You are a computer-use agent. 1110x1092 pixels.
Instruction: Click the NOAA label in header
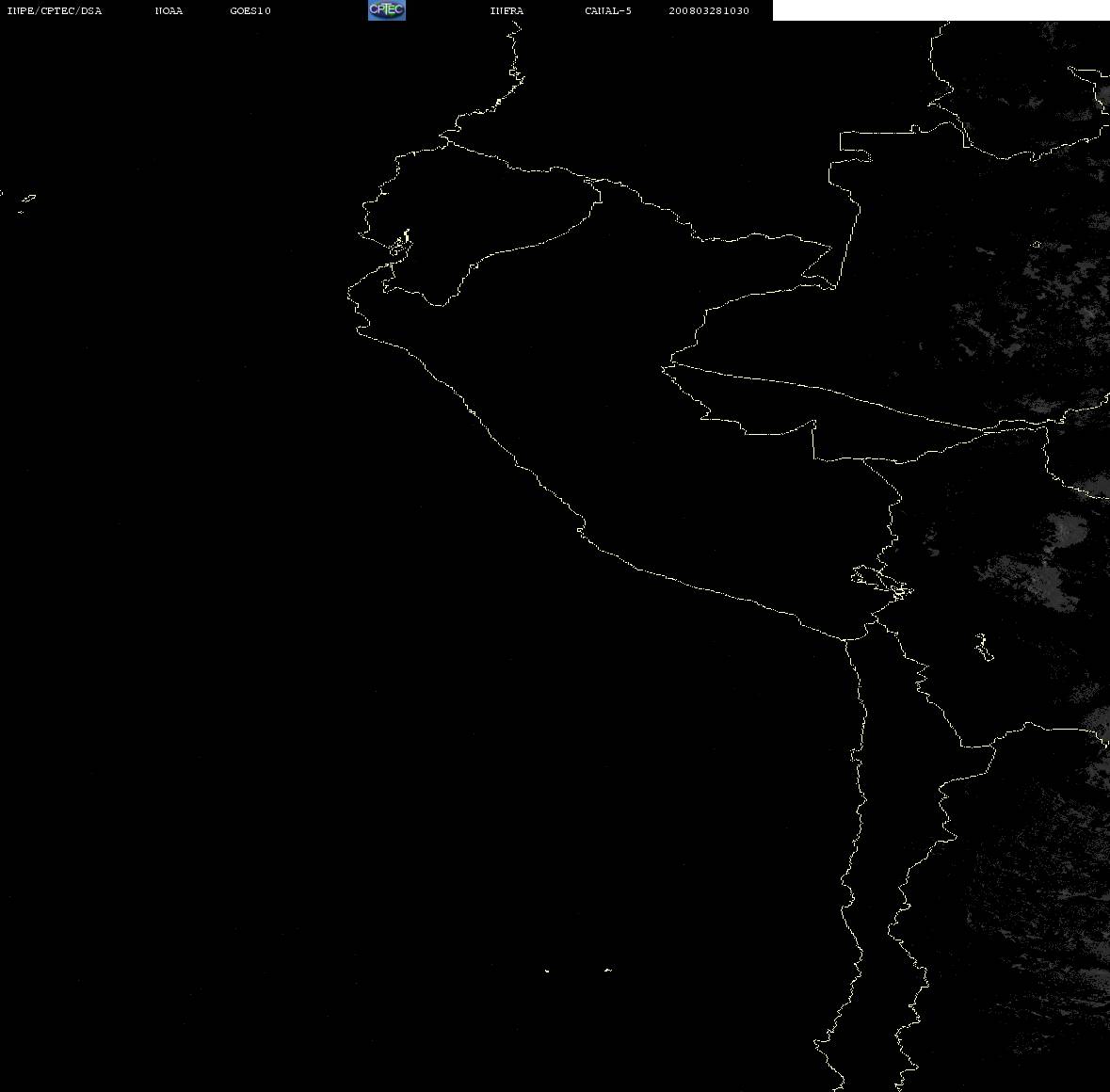pyautogui.click(x=169, y=10)
